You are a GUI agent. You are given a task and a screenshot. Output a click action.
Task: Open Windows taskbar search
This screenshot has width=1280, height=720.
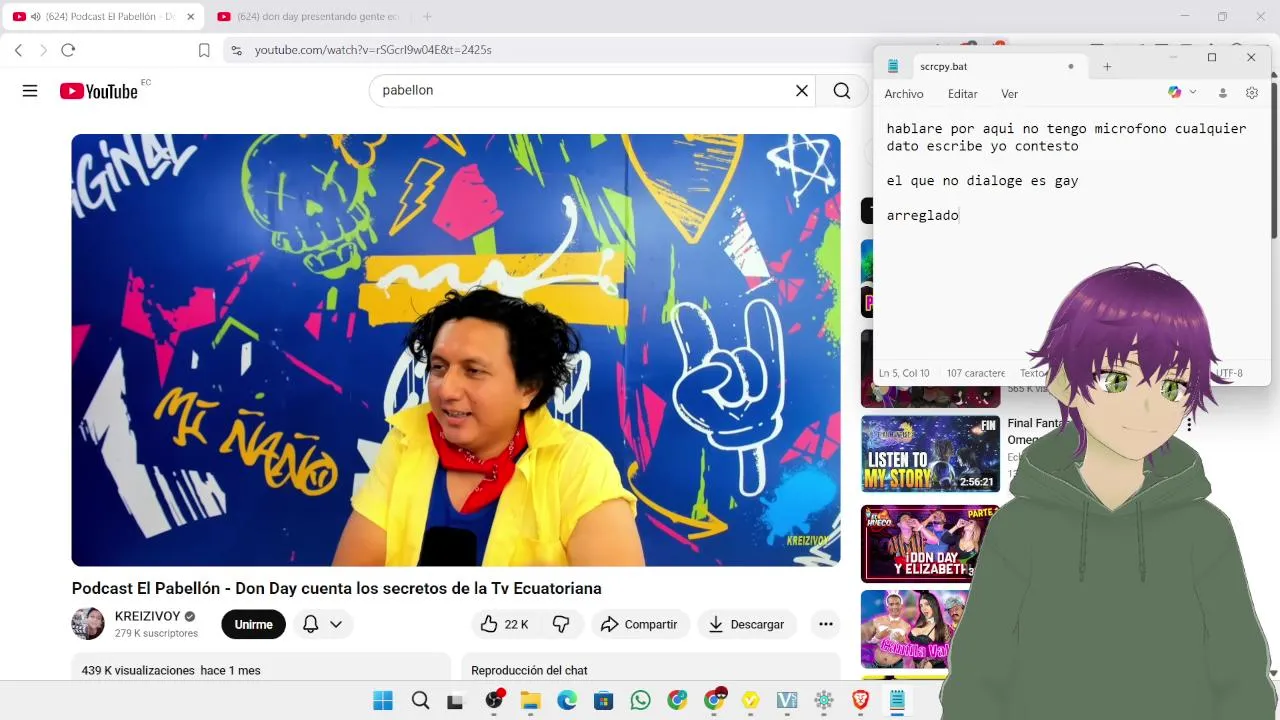tap(421, 701)
